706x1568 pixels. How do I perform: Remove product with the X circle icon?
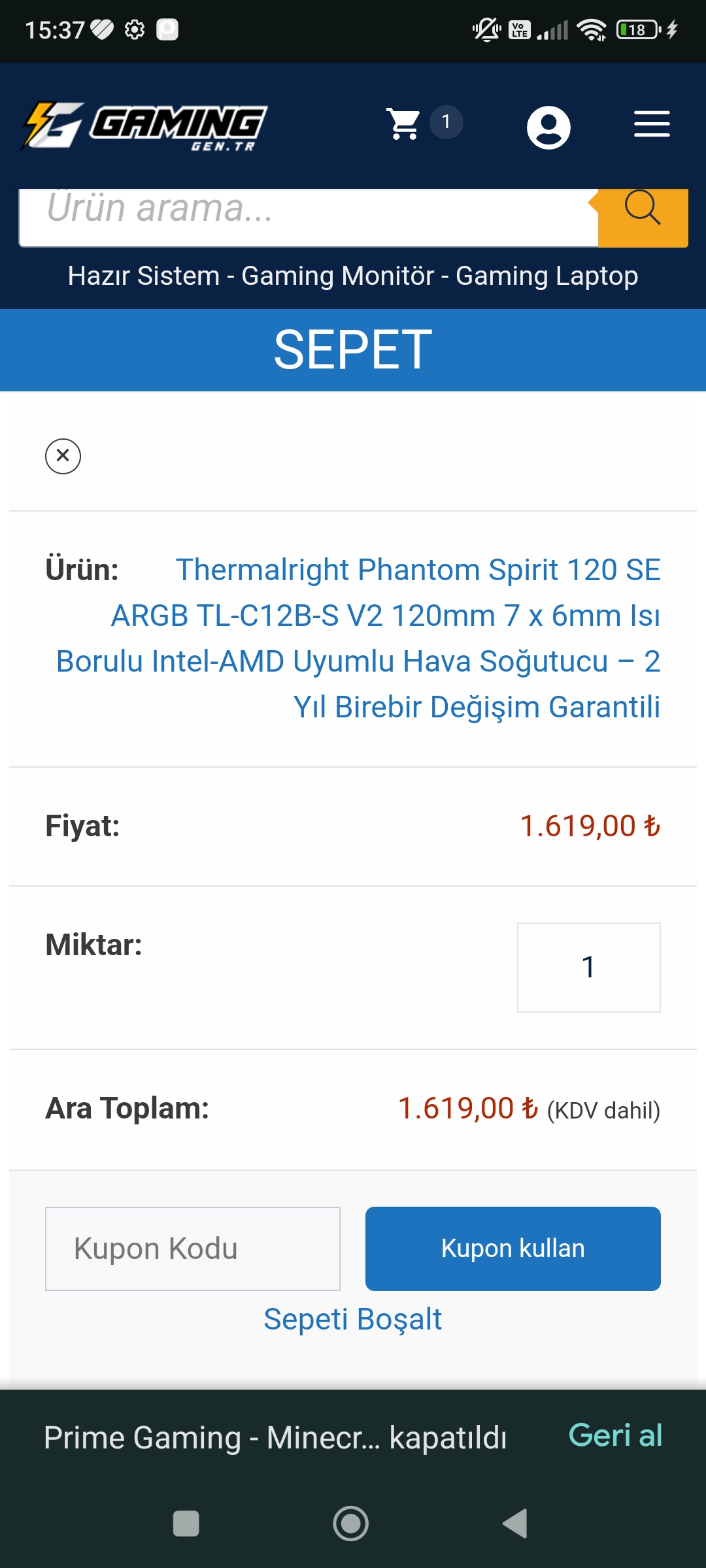(x=63, y=455)
